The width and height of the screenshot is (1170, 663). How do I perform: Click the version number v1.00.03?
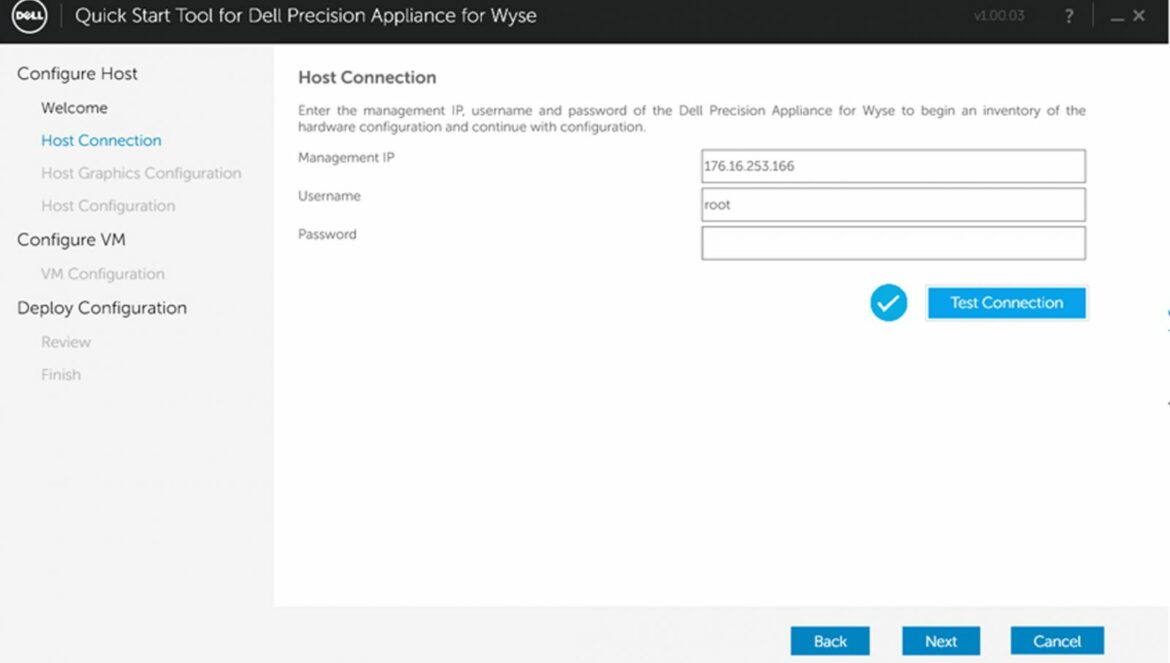pyautogui.click(x=999, y=16)
